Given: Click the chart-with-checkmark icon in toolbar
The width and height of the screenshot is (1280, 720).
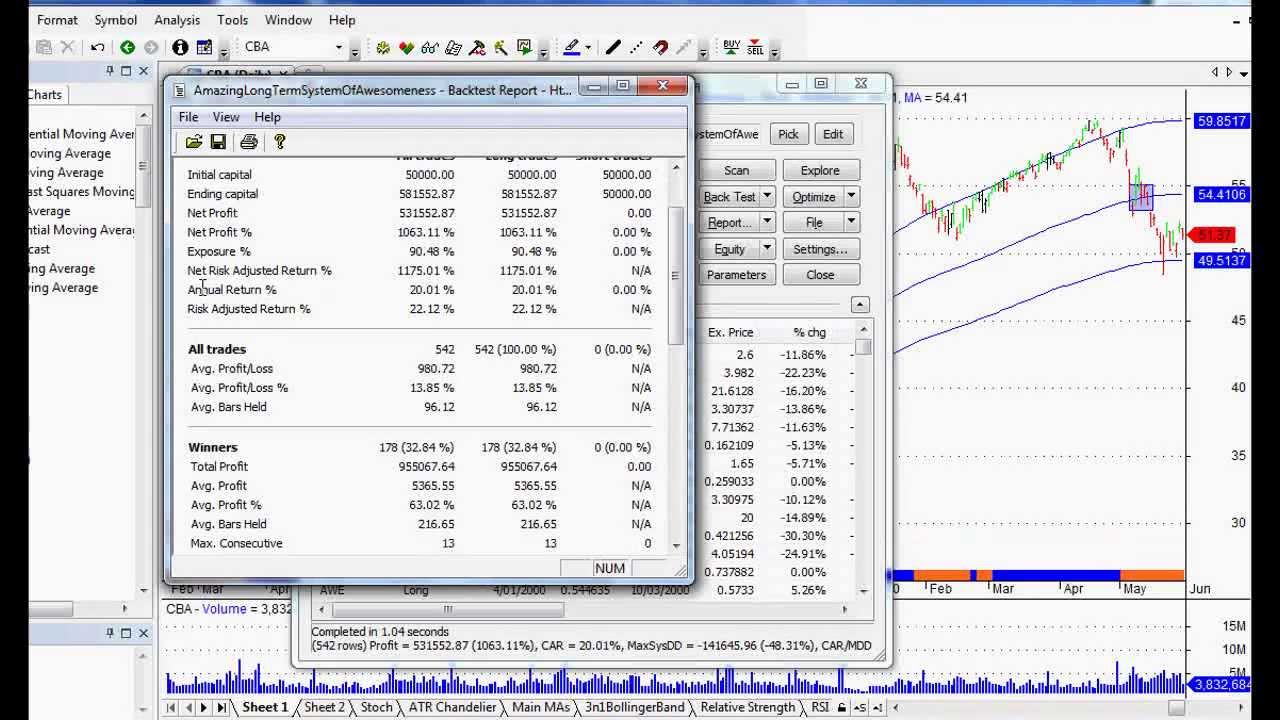Looking at the screenshot, I should tap(524, 47).
